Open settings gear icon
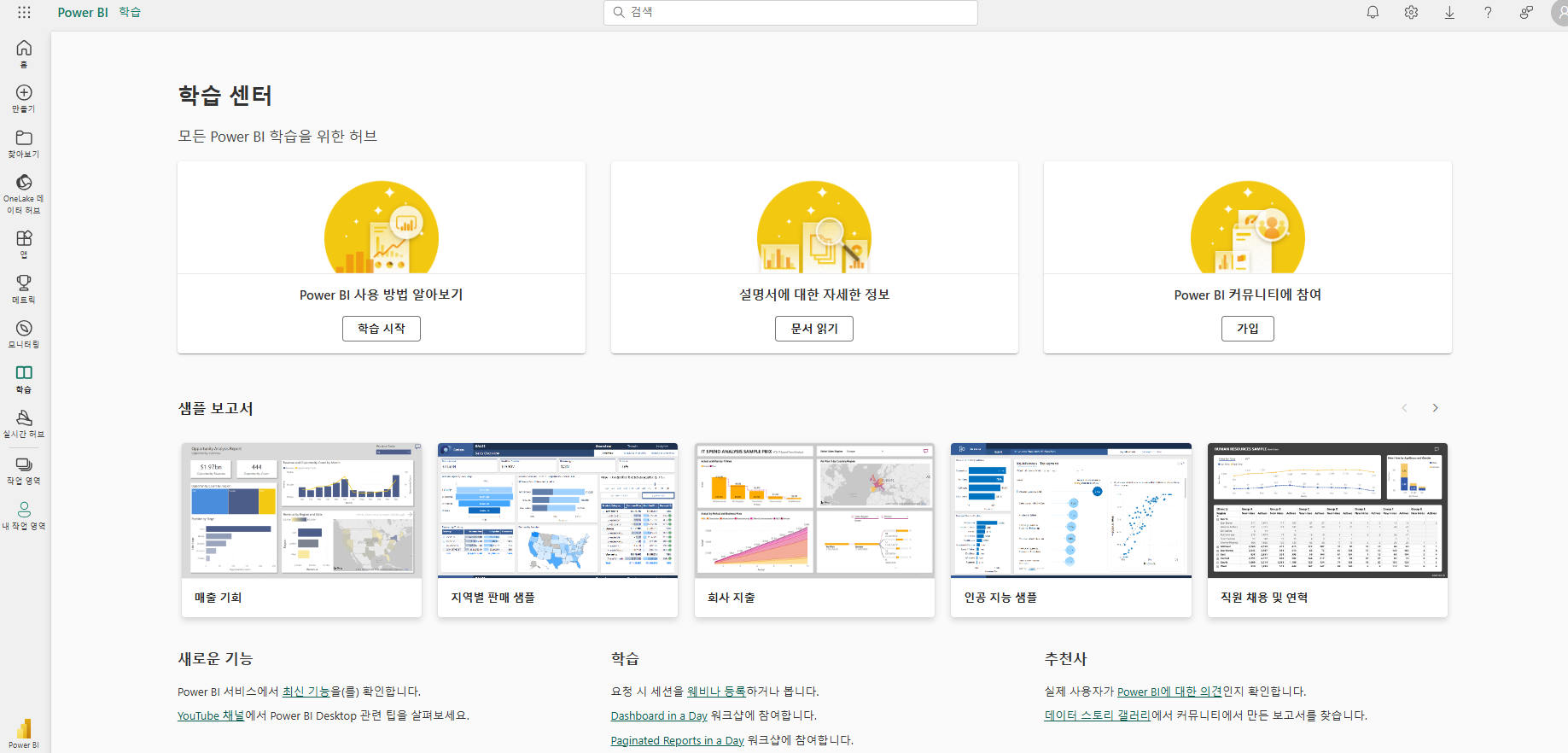The width and height of the screenshot is (1568, 753). pyautogui.click(x=1411, y=13)
